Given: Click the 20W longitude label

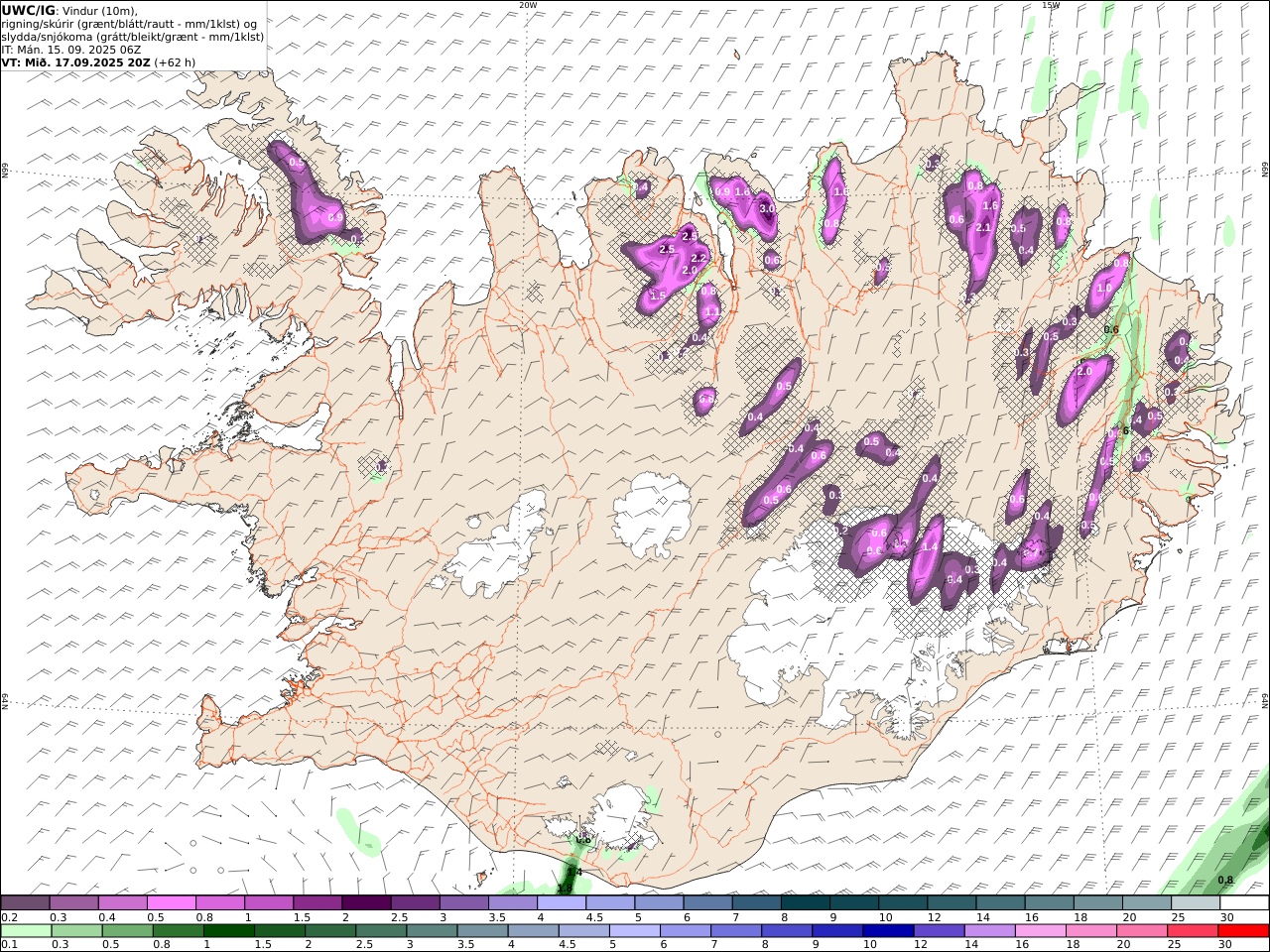Looking at the screenshot, I should pos(528,5).
